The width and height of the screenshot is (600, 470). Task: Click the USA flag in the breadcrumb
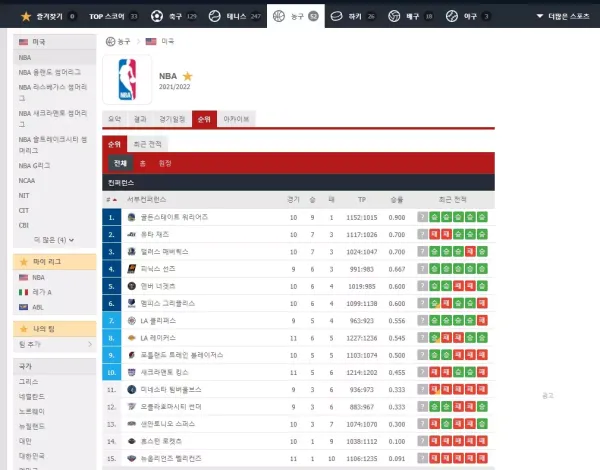(151, 41)
